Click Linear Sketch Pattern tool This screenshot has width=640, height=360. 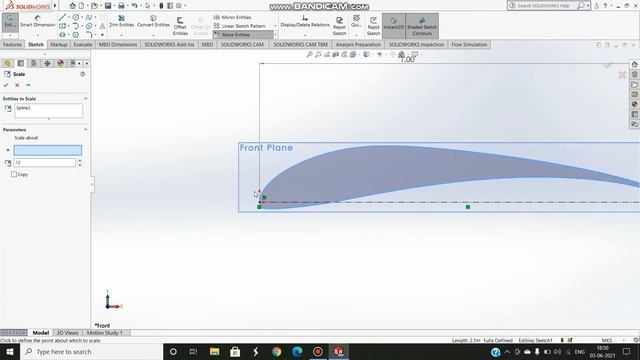pos(240,26)
